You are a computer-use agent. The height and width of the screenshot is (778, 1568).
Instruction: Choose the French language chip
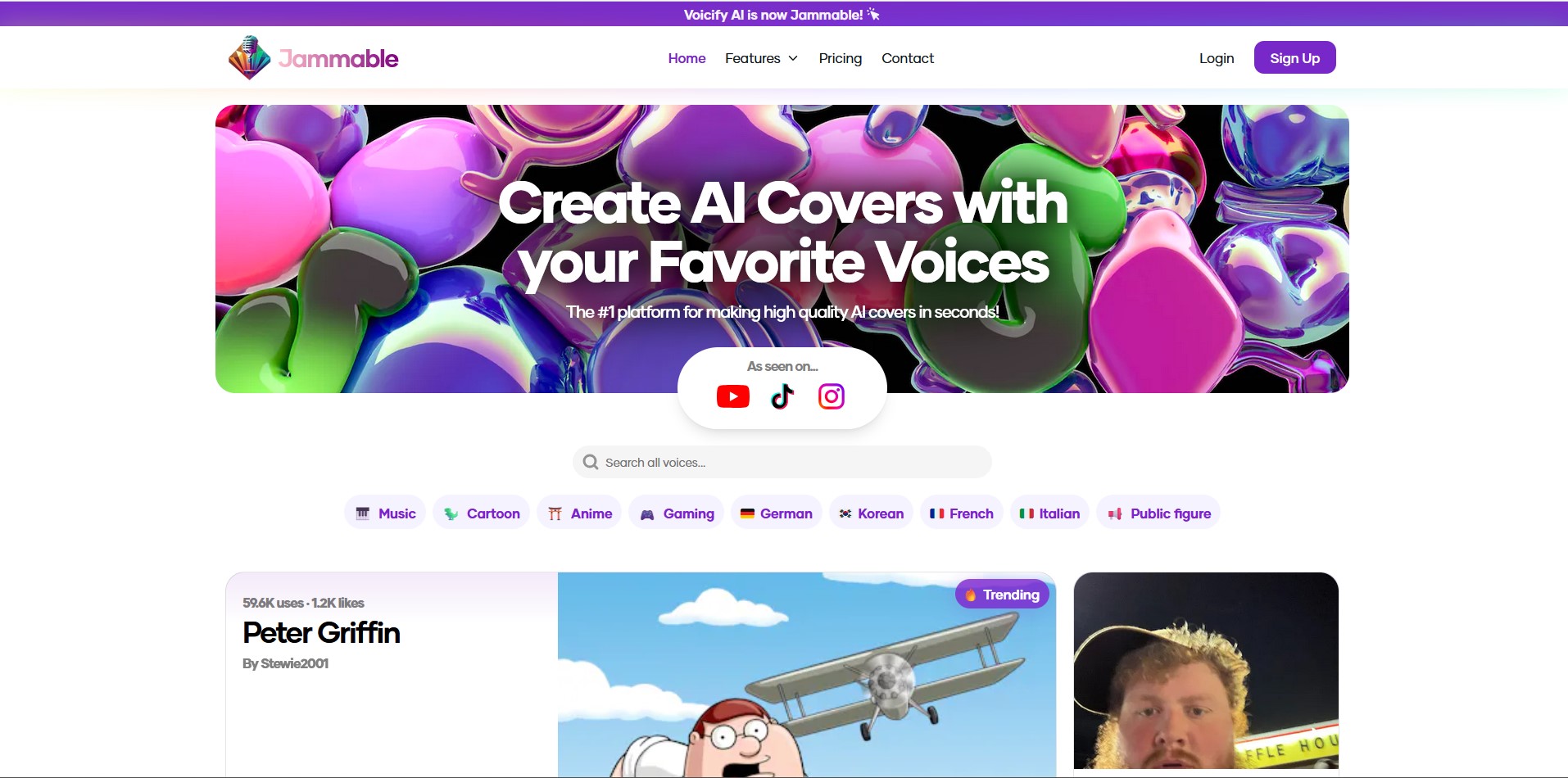(962, 513)
